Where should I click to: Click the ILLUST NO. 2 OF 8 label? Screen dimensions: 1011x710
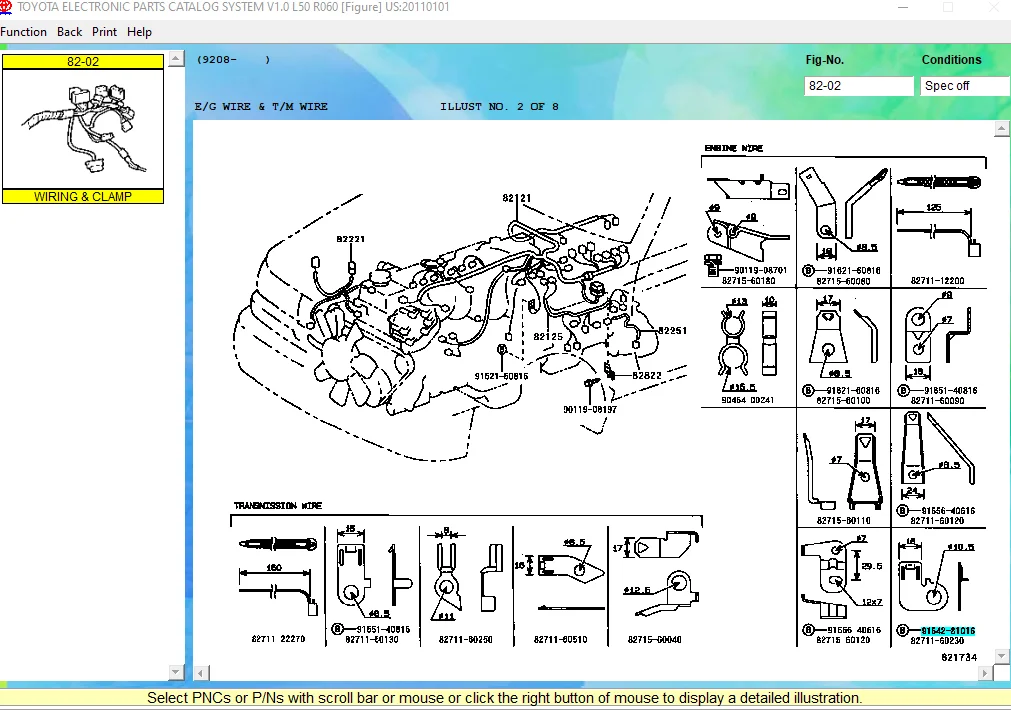(x=499, y=106)
